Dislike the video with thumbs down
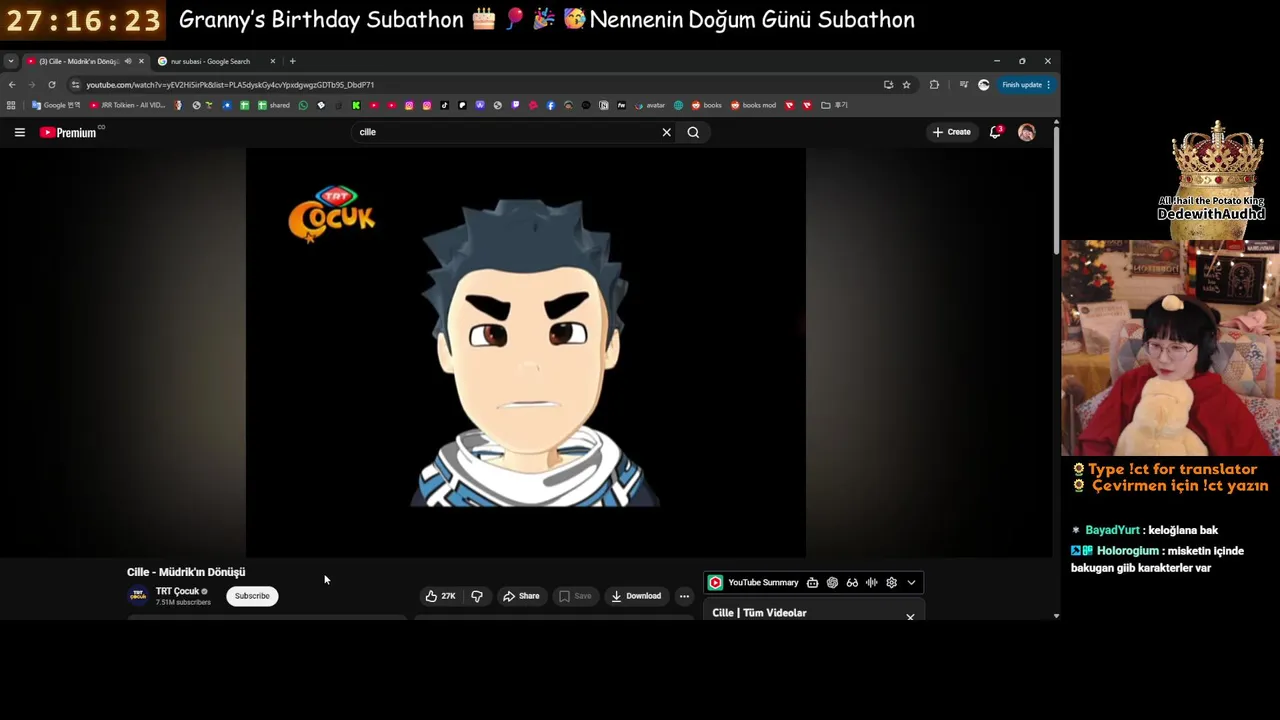 click(x=477, y=596)
